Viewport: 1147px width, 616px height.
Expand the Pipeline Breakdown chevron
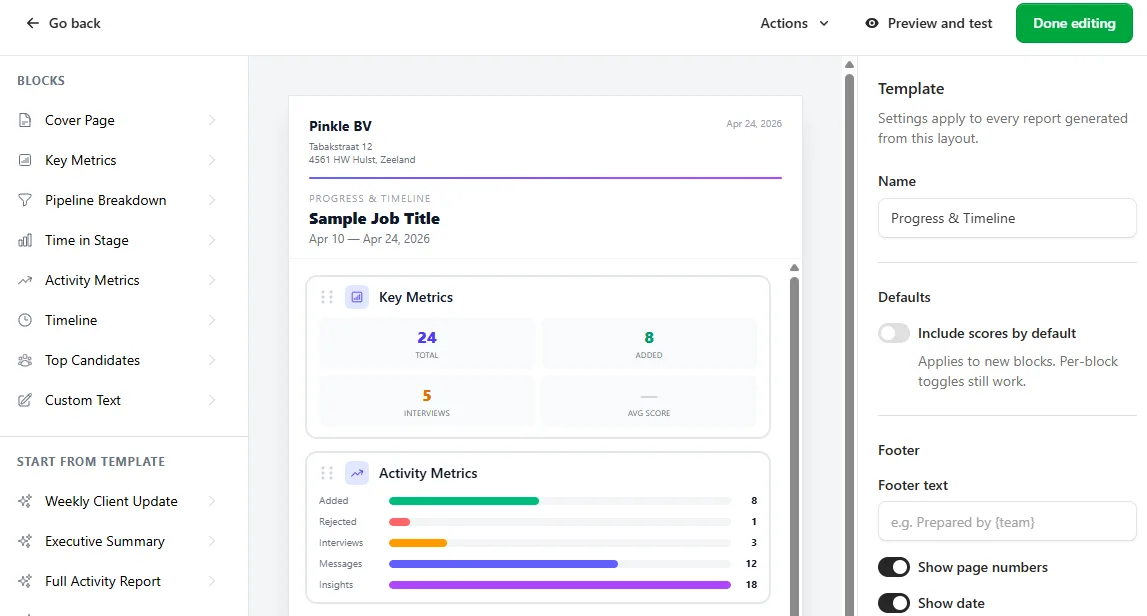(211, 200)
